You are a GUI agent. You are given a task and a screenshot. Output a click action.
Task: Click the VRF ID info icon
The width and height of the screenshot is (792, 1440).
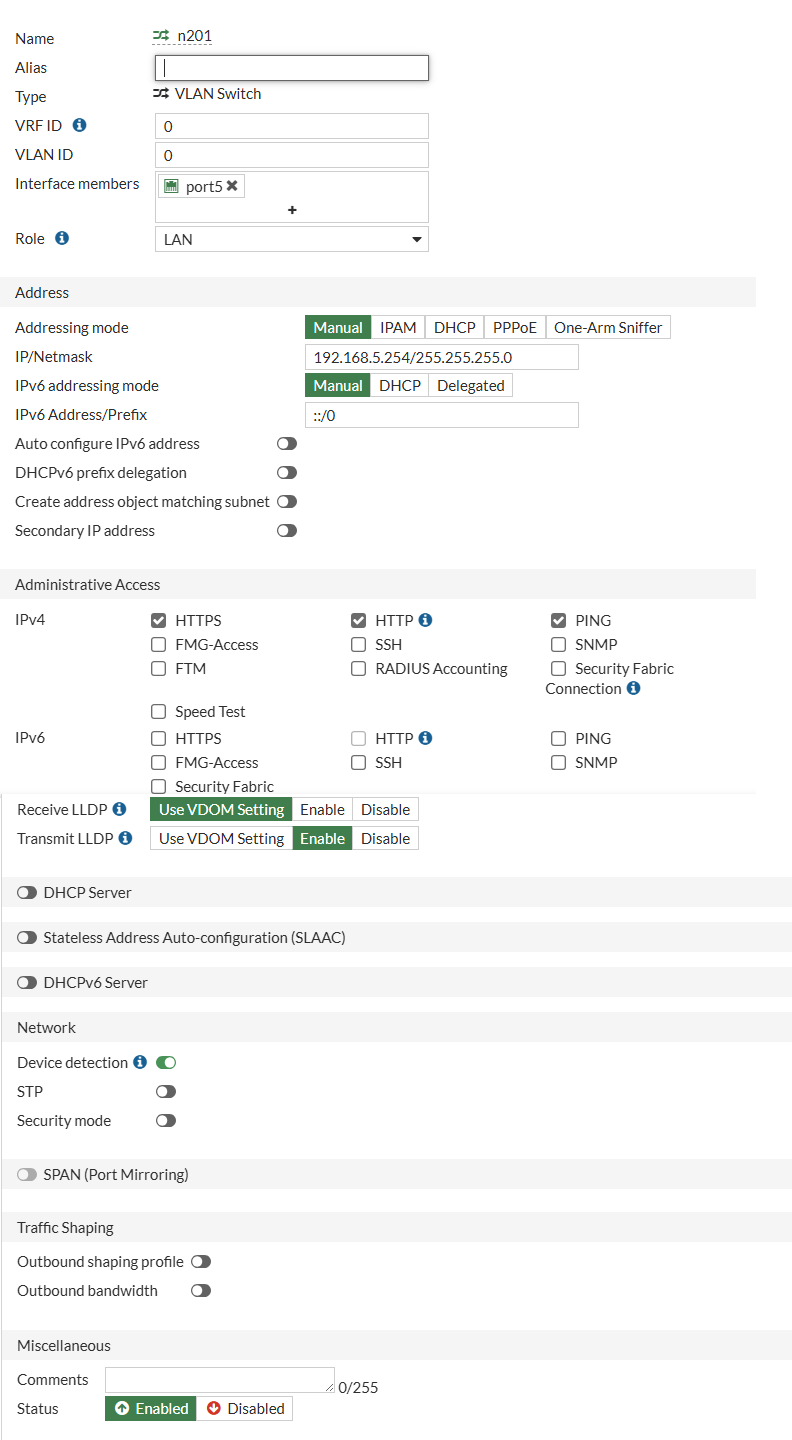(x=80, y=126)
